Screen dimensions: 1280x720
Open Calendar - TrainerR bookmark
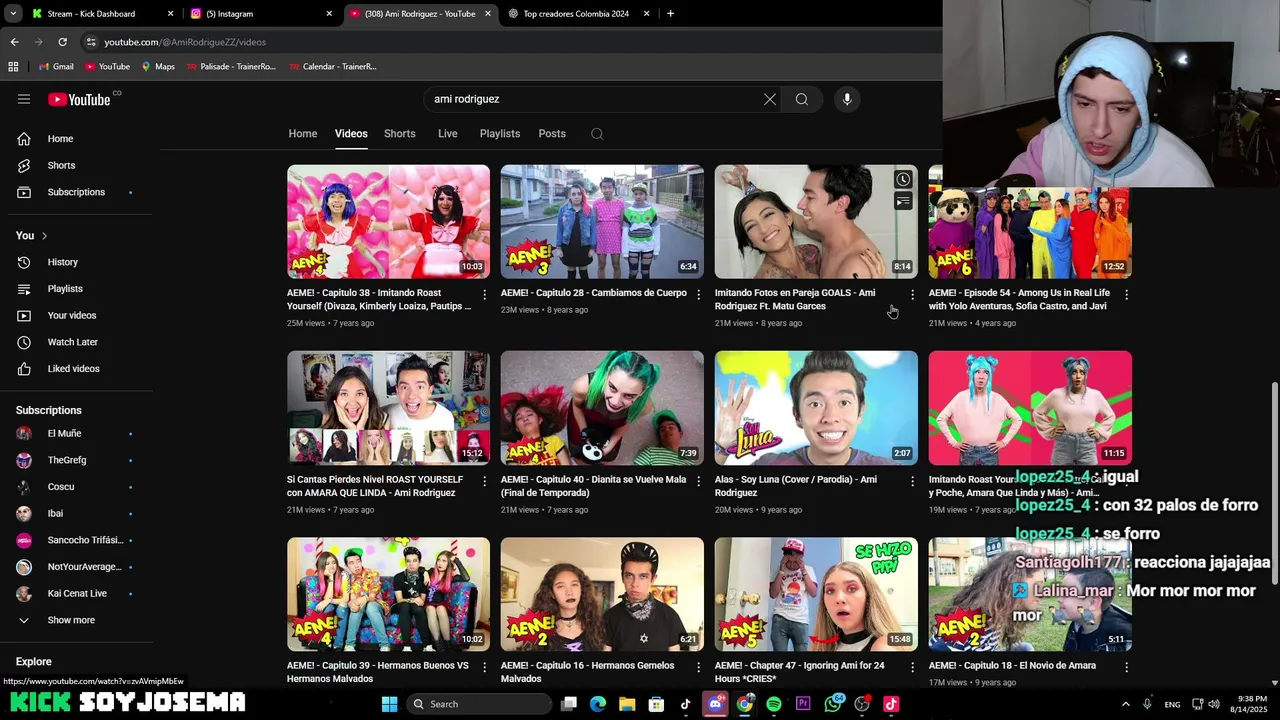(x=332, y=67)
